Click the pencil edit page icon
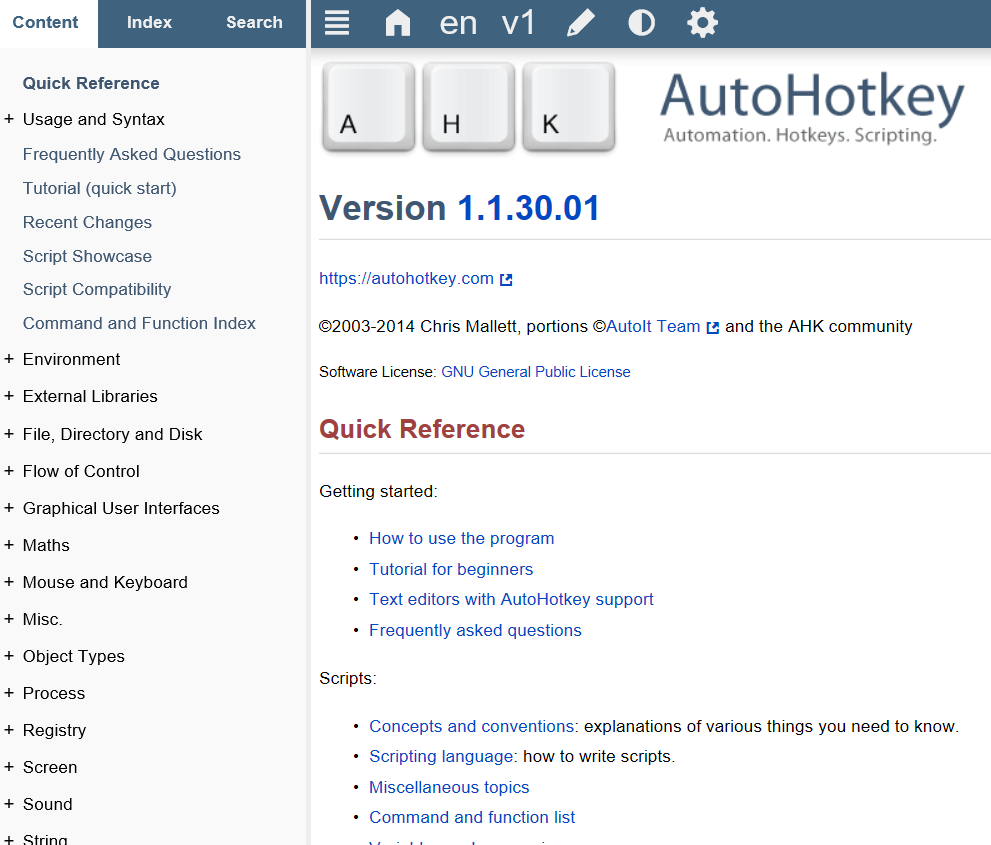Screen dimensions: 991x845 [580, 23]
